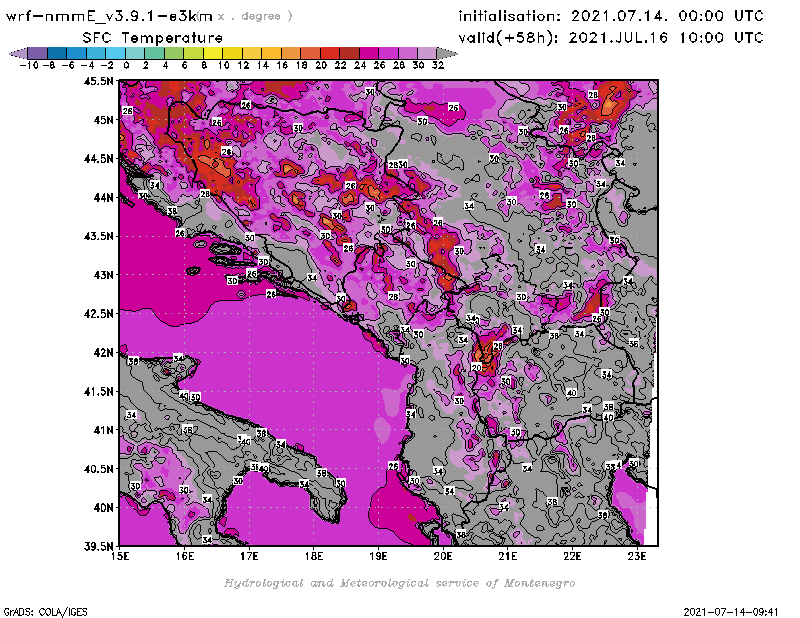Pick the green legend swatch between 4 and 6

[x=173, y=53]
